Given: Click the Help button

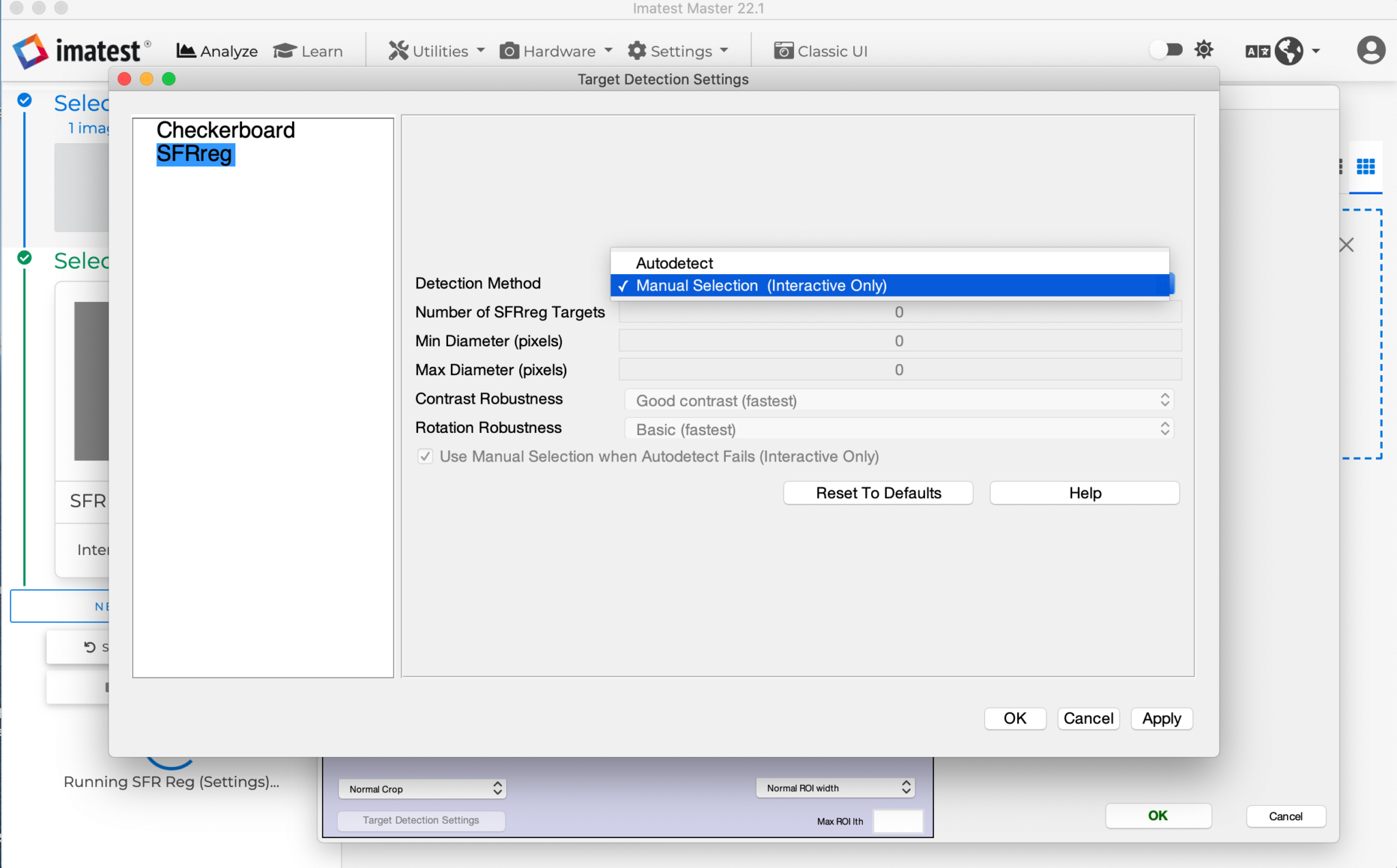Looking at the screenshot, I should coord(1083,492).
